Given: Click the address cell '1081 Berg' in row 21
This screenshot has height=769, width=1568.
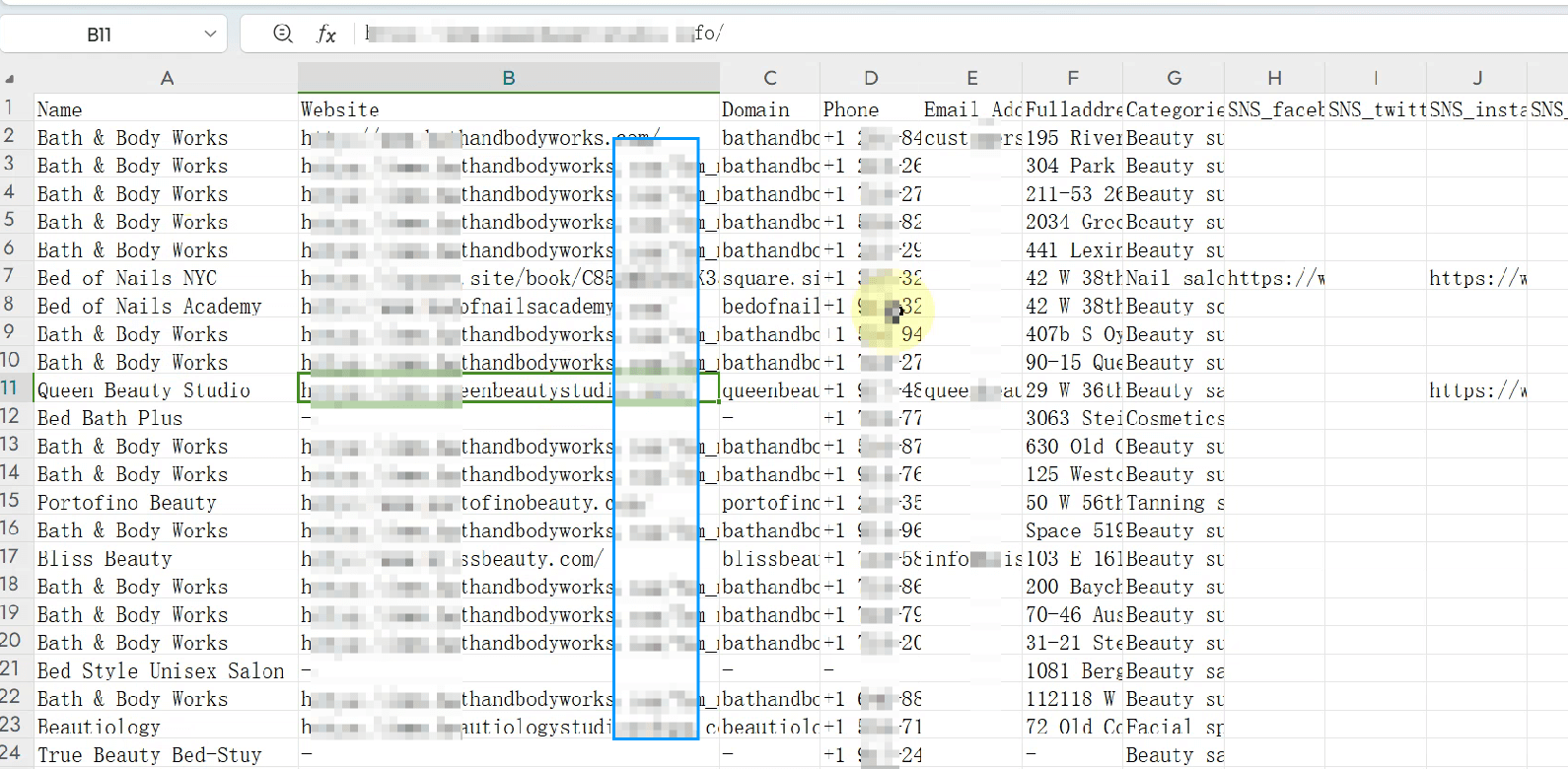Looking at the screenshot, I should coord(1073,671).
